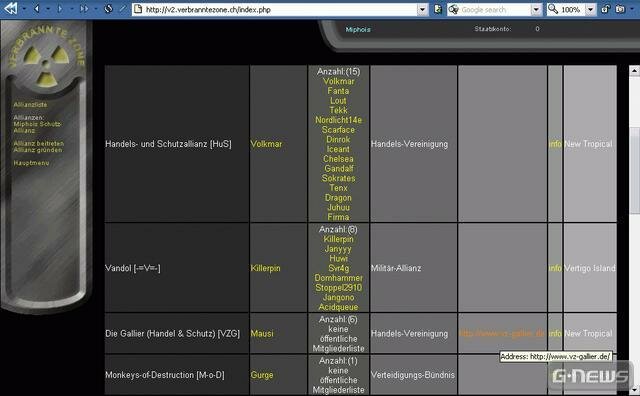Viewport: 640px width, 396px height.
Task: Open the zoom level dropdown
Action: click(x=591, y=9)
